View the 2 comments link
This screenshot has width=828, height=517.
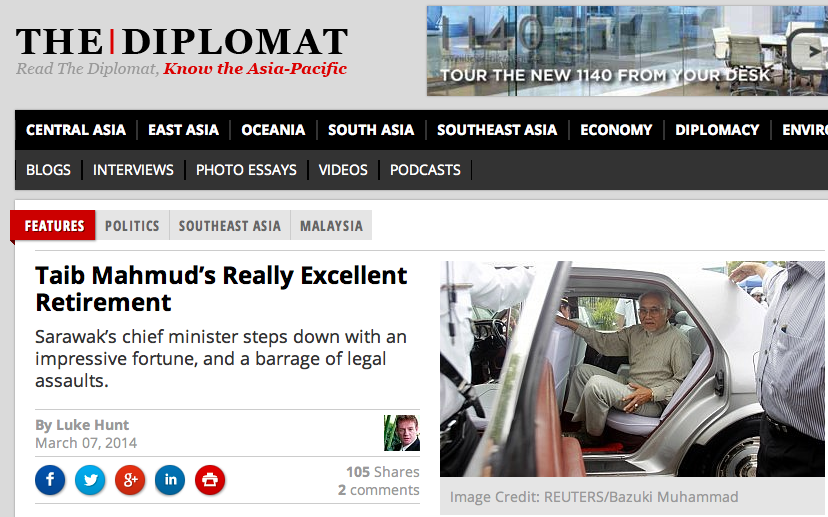[x=379, y=490]
